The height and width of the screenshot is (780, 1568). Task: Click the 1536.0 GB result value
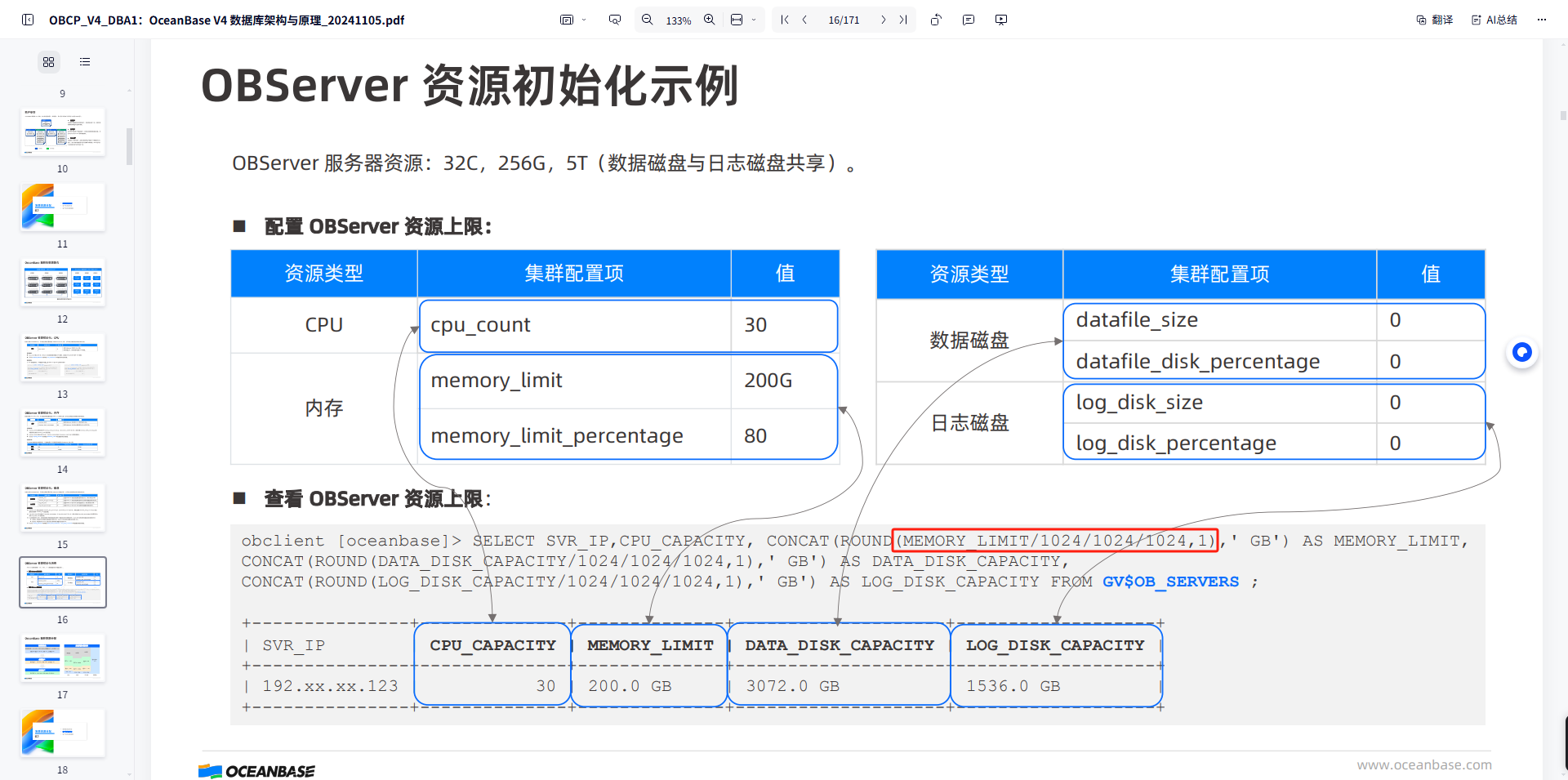1013,686
